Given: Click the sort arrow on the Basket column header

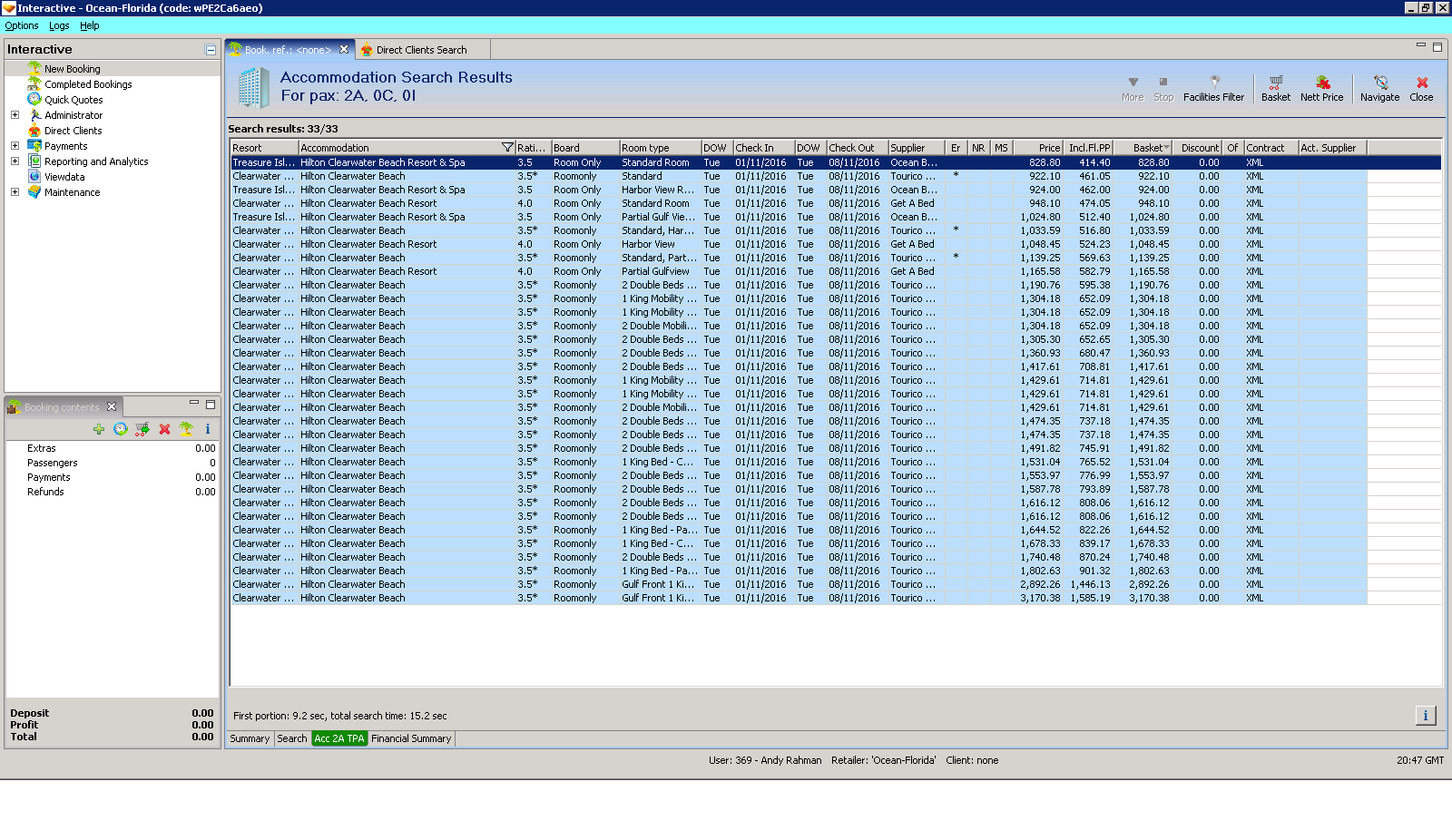Looking at the screenshot, I should point(1166,147).
